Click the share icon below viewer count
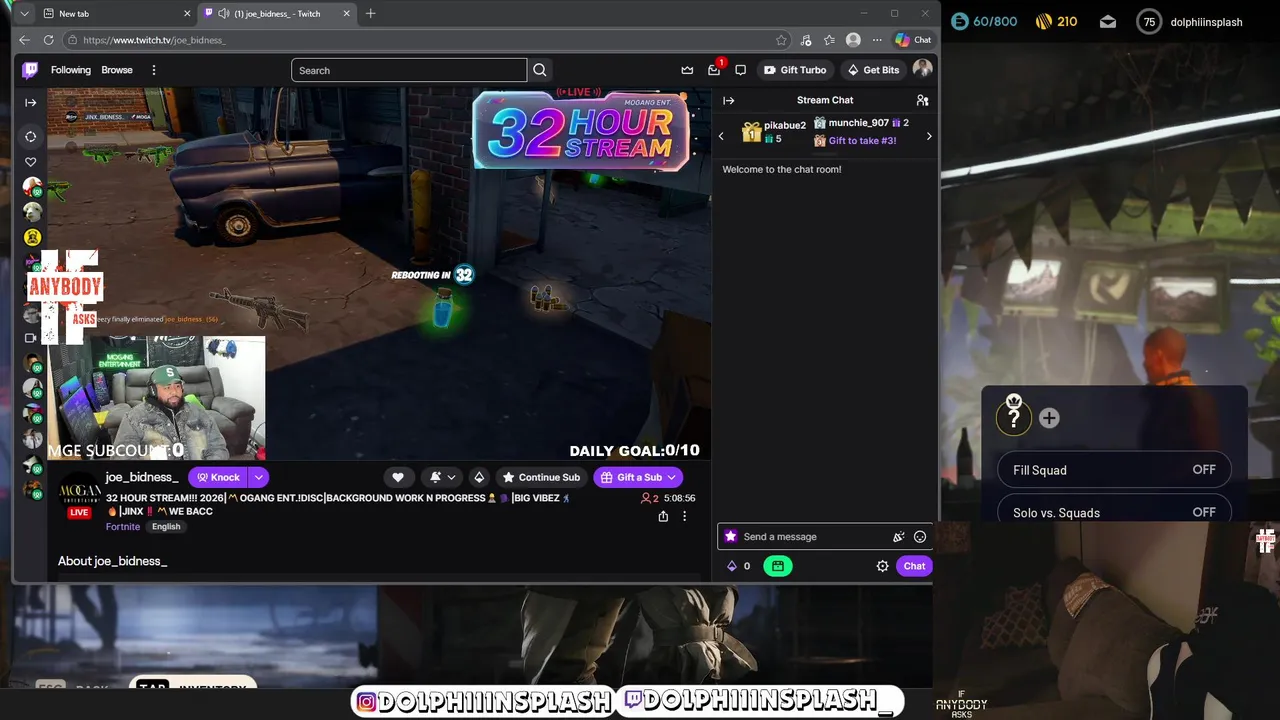1280x720 pixels. coord(663,516)
